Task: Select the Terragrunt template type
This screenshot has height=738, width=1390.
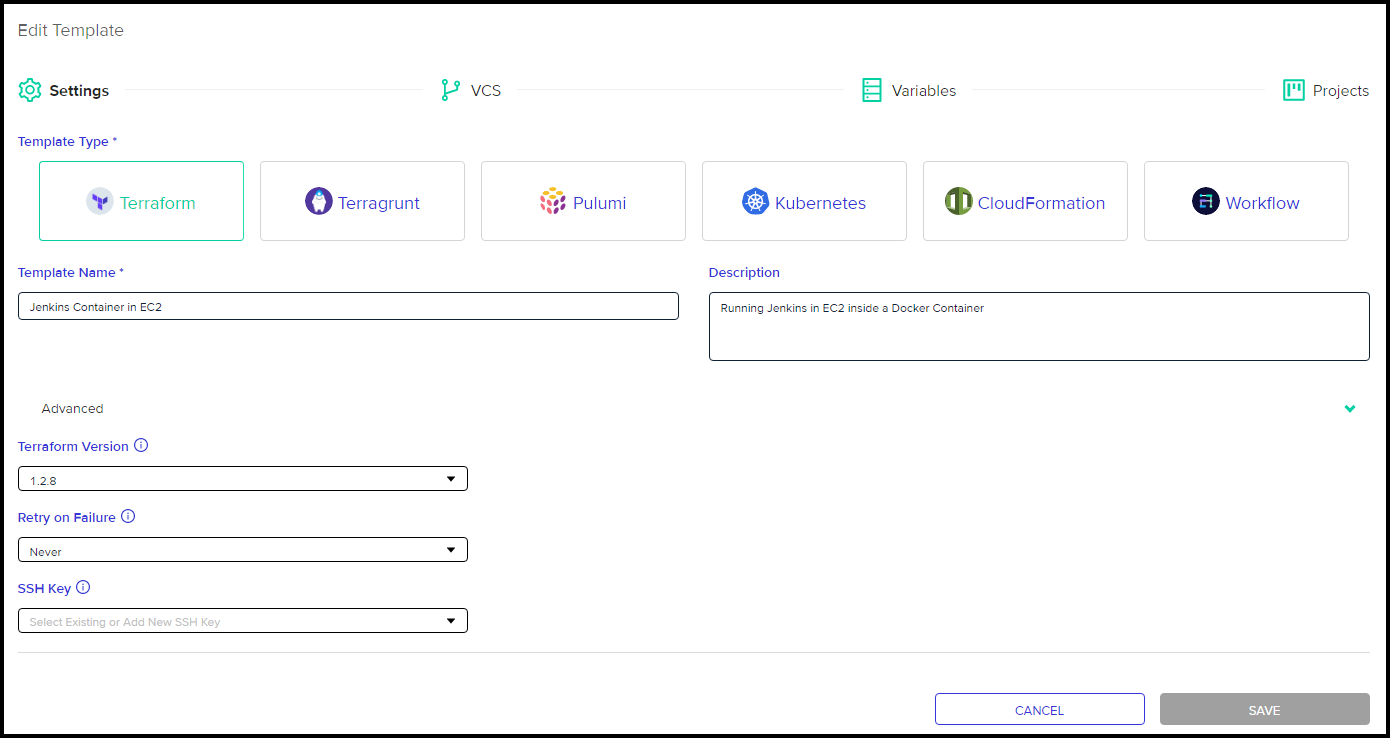Action: coord(361,200)
